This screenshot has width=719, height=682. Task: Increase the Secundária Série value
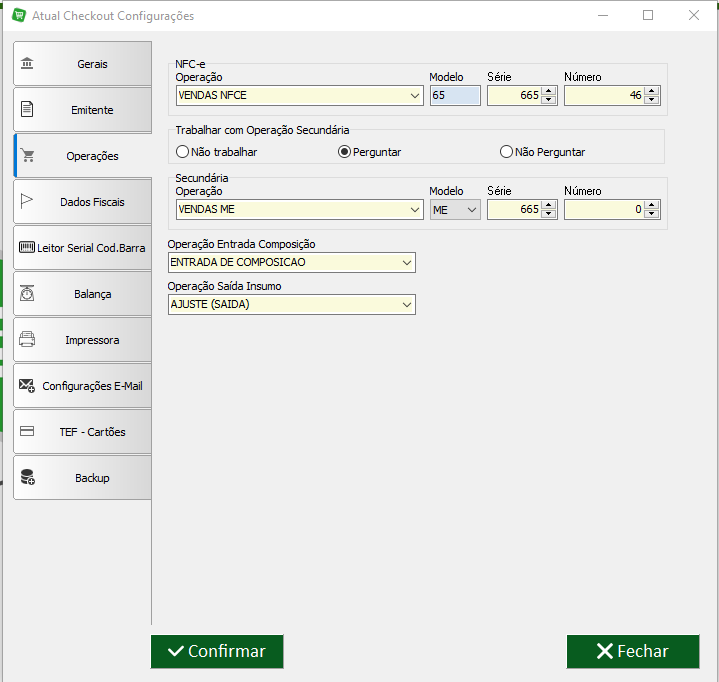(x=548, y=205)
